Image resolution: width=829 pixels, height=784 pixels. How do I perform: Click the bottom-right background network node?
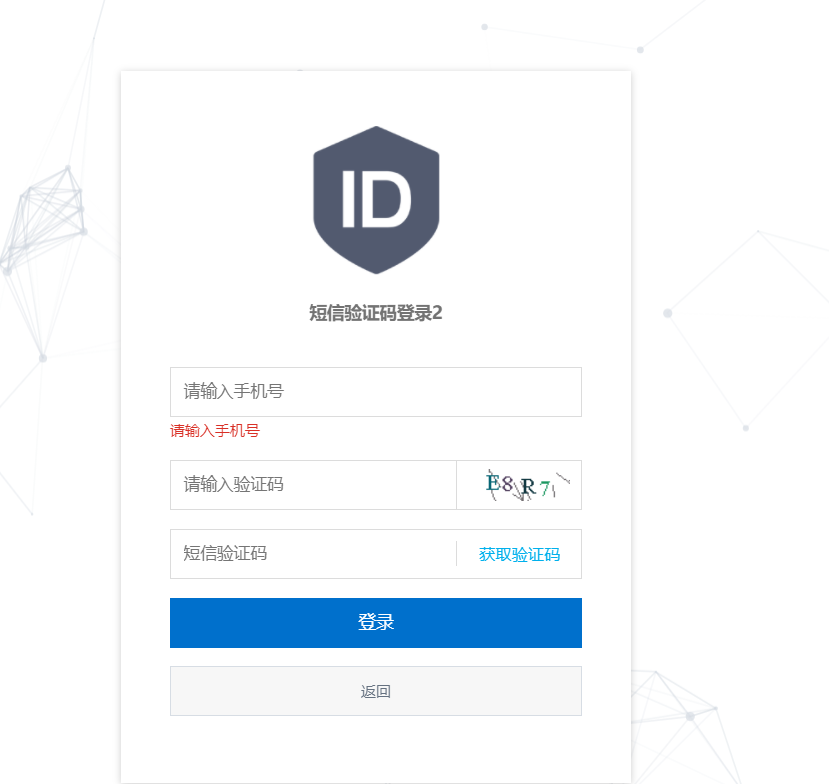point(690,716)
